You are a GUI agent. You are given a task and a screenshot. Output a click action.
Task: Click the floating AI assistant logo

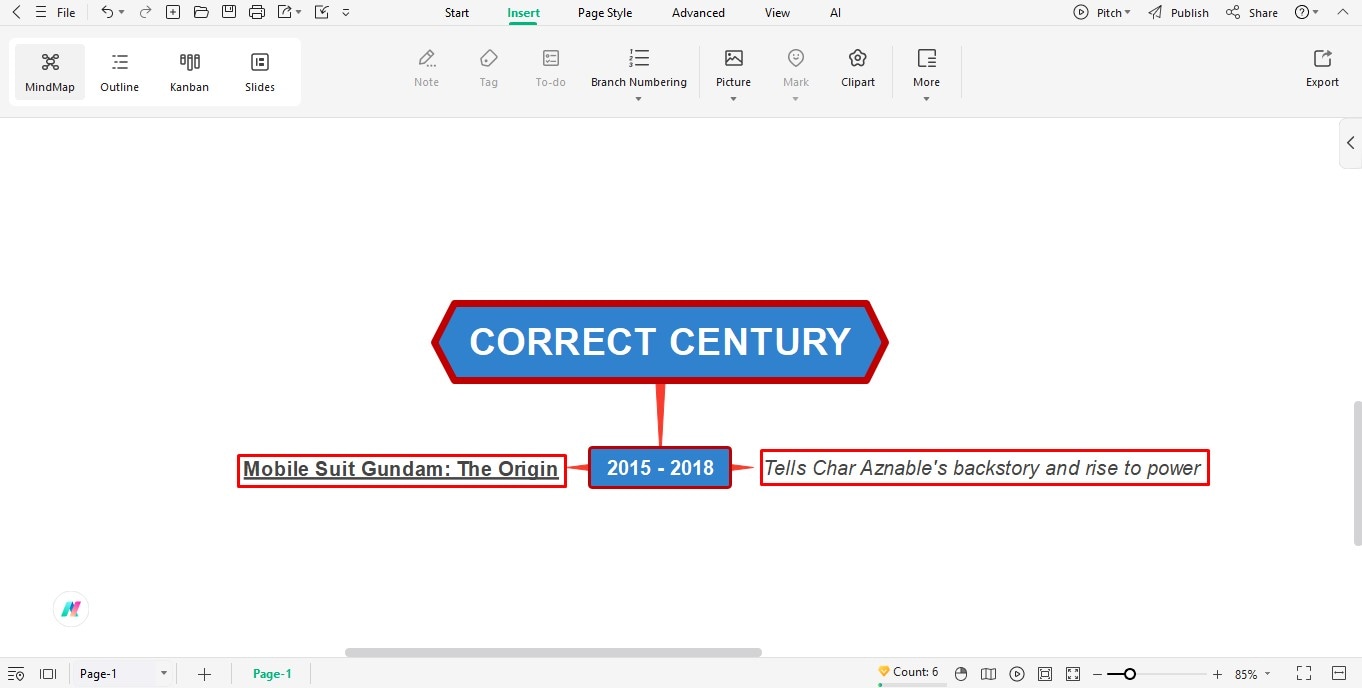[x=71, y=608]
